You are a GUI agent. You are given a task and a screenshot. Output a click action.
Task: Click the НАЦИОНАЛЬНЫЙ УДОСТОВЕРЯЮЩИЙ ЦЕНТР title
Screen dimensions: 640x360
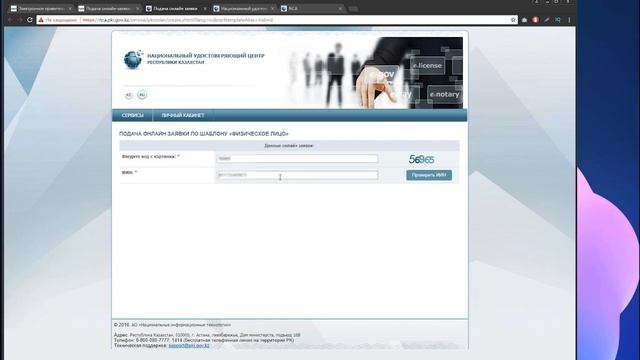tap(206, 56)
